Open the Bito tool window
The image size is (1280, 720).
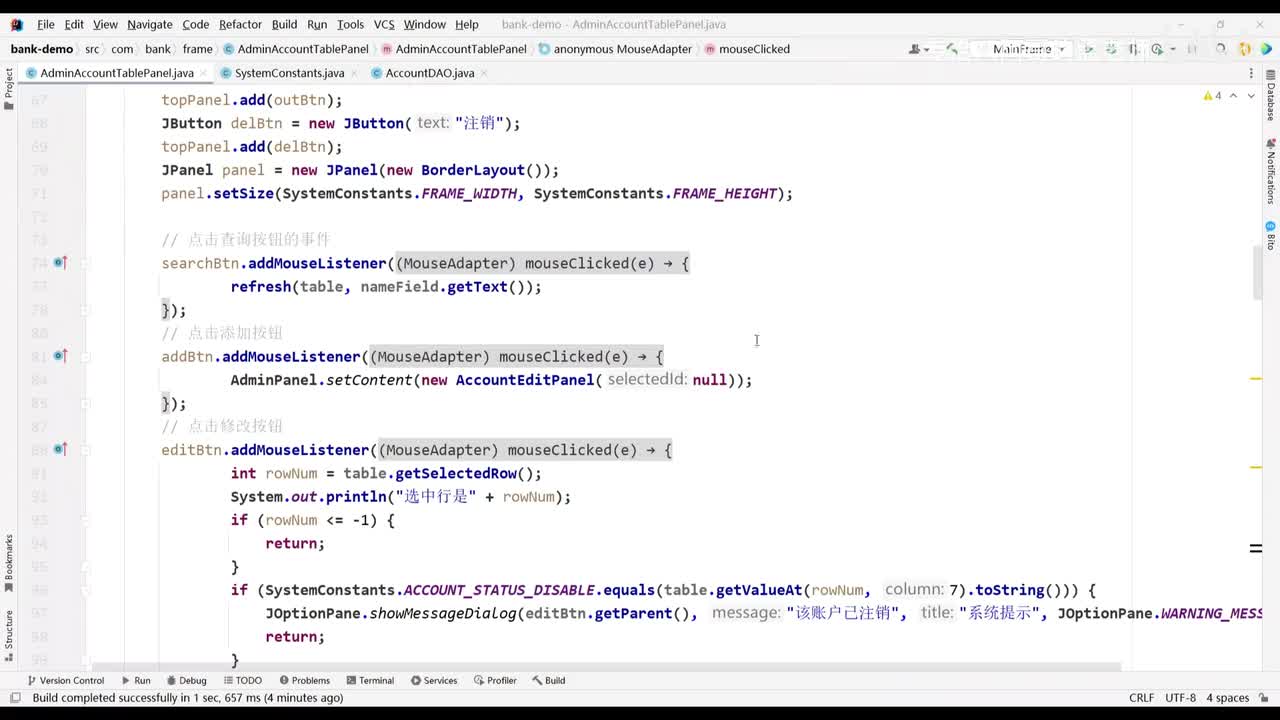(x=1271, y=236)
